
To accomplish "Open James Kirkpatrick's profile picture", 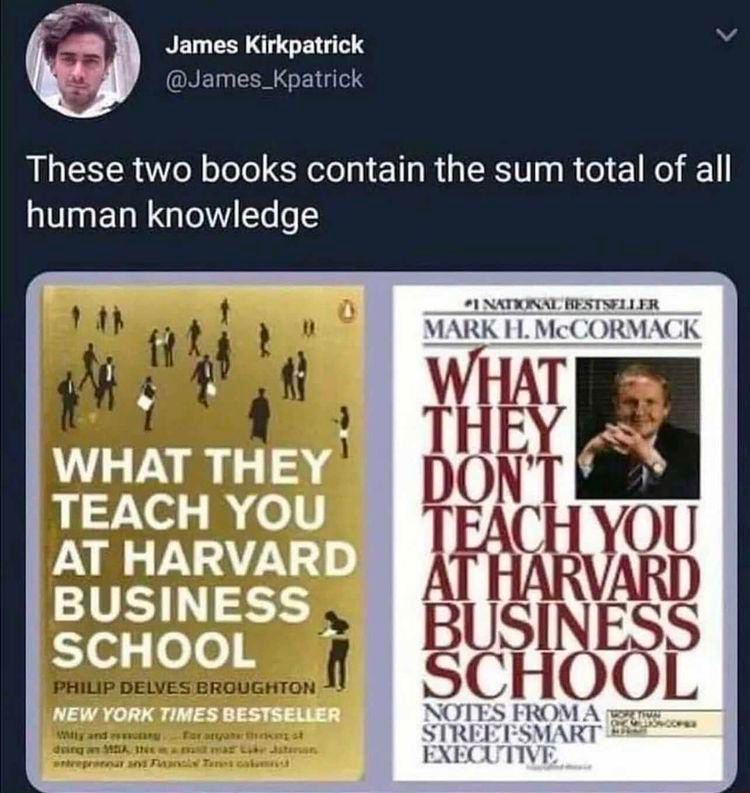I will tap(83, 61).
